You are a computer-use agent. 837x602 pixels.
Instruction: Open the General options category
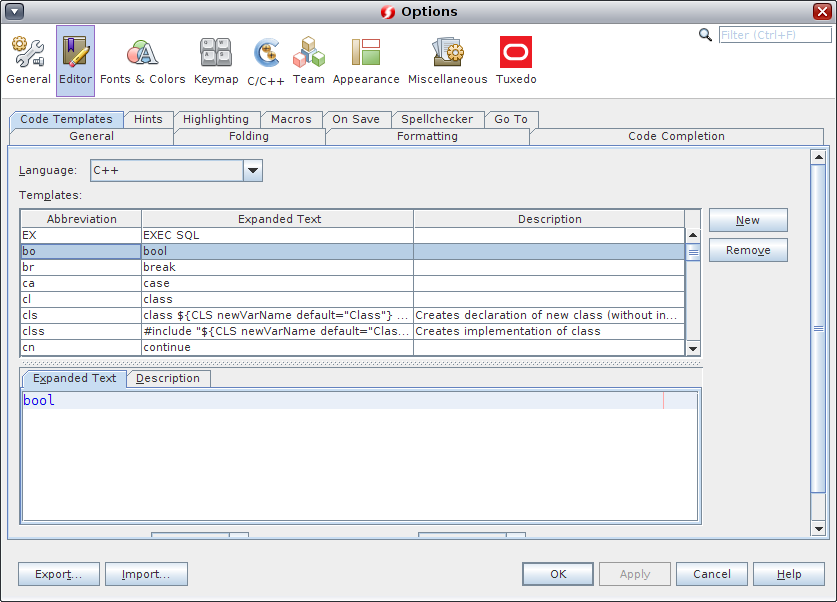click(28, 61)
